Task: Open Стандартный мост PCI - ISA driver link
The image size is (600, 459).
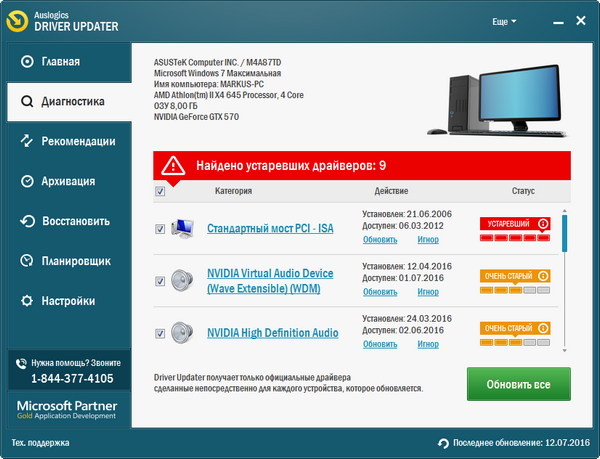Action: point(270,228)
